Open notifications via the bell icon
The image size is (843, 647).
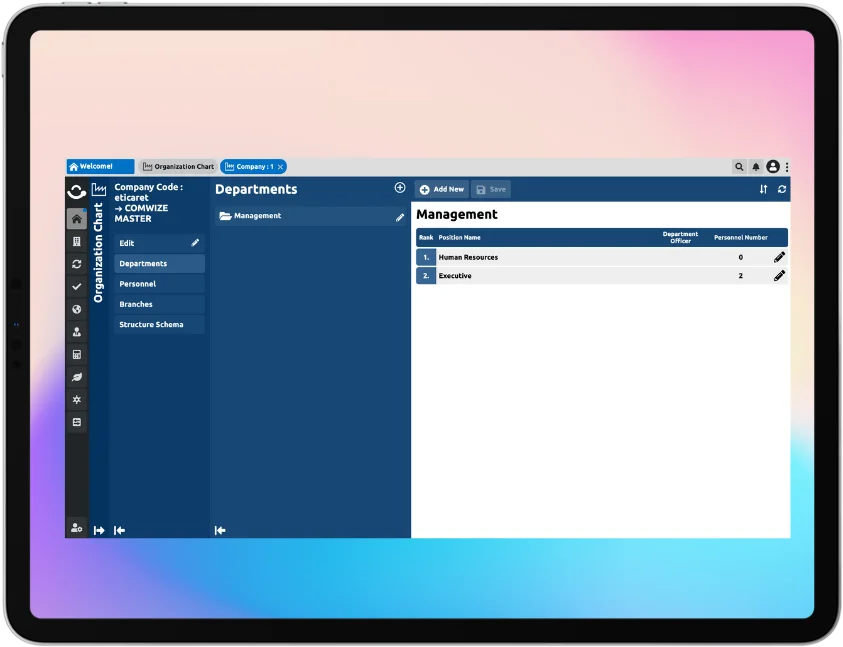pos(756,167)
